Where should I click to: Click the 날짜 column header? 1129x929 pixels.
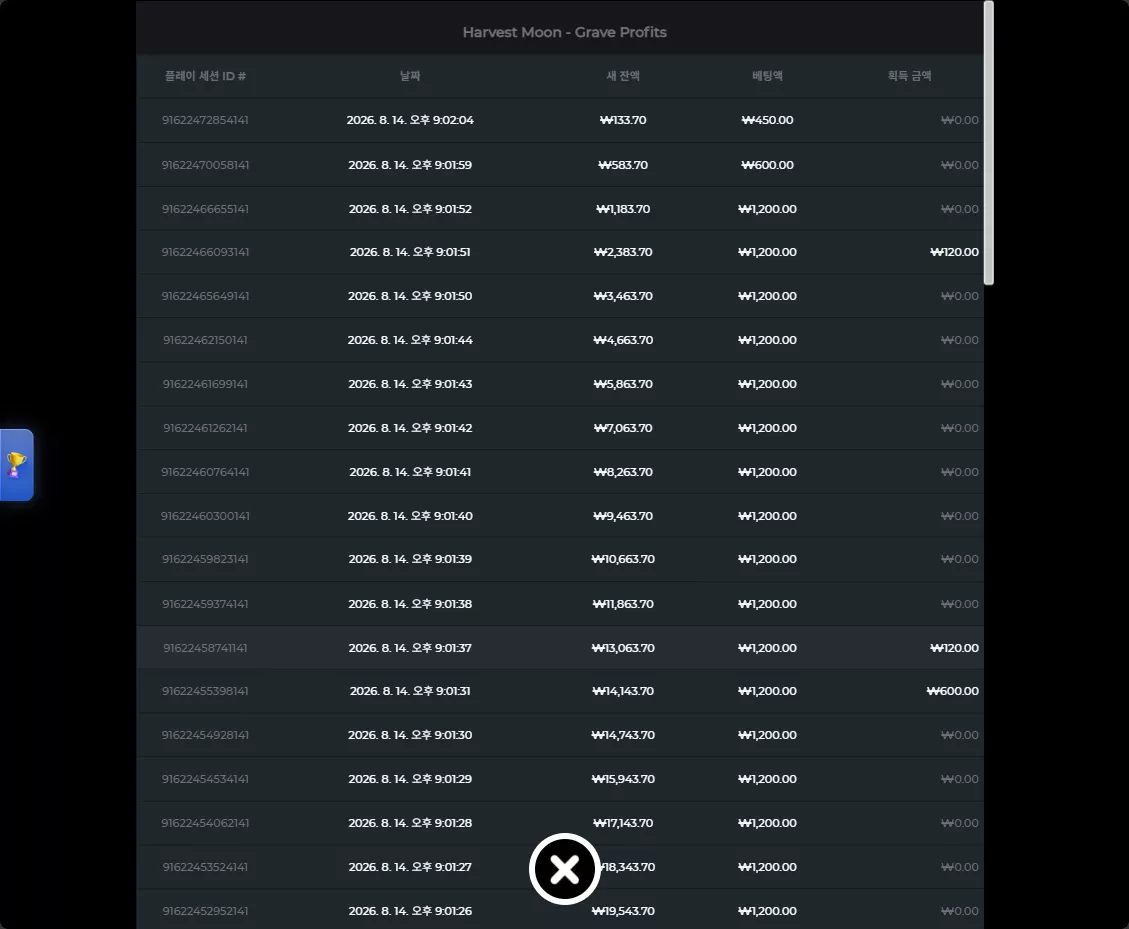pyautogui.click(x=410, y=76)
